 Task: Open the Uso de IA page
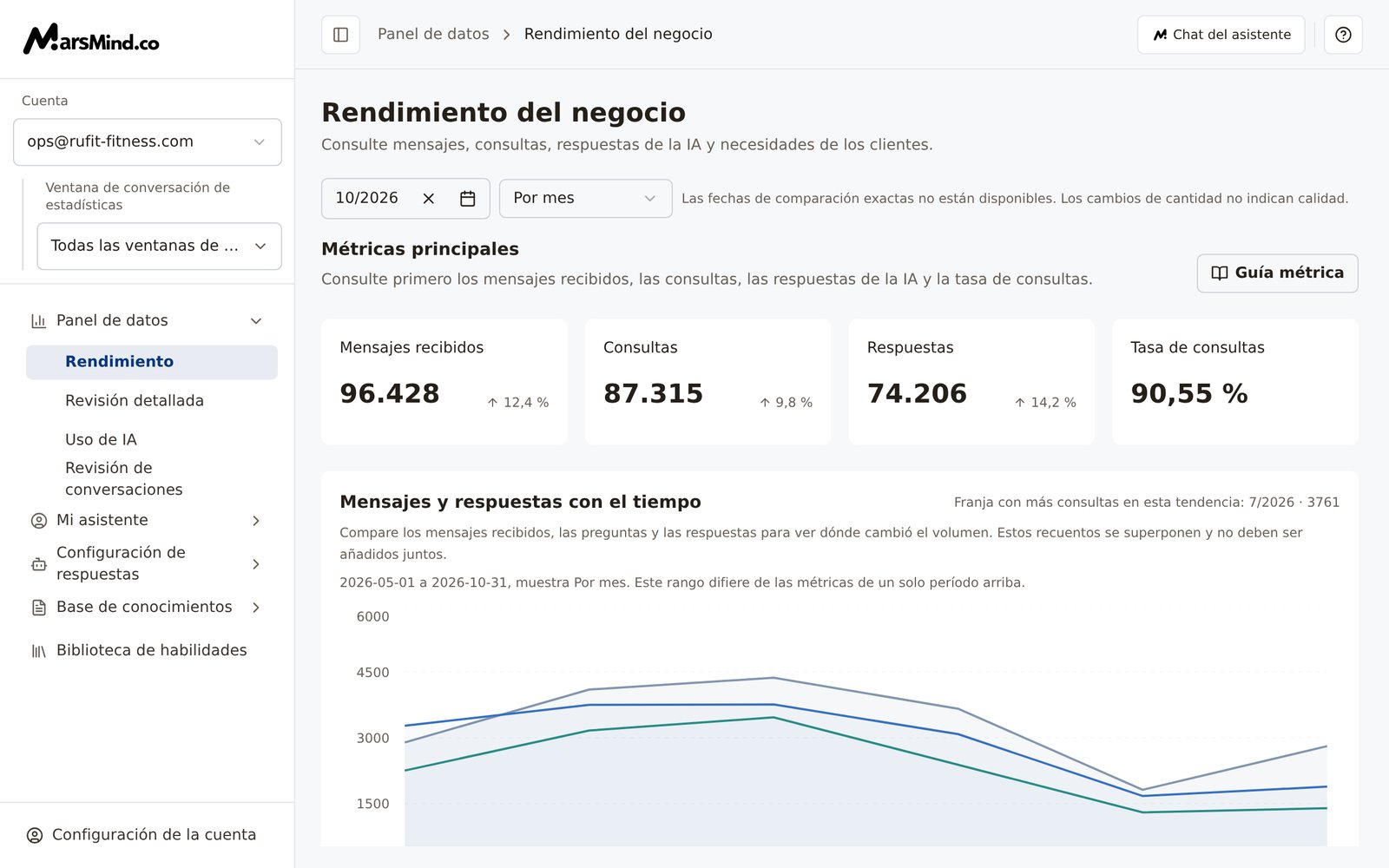[101, 440]
